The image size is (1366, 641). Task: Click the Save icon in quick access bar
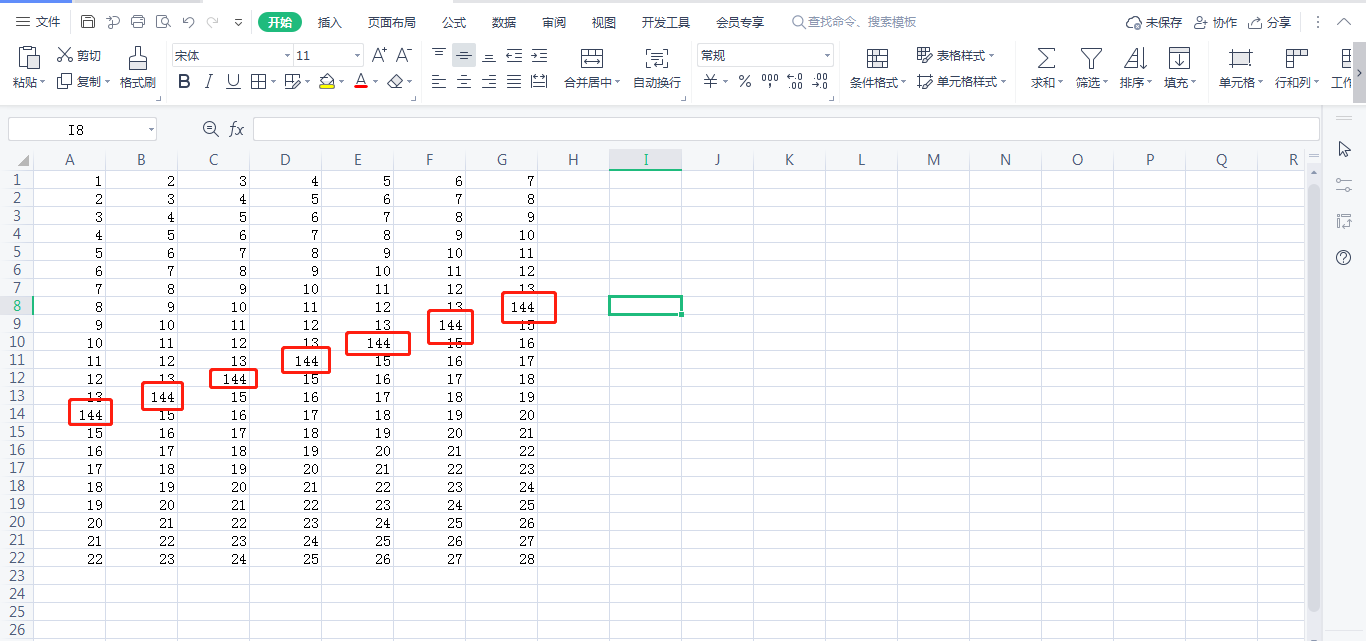click(x=88, y=22)
